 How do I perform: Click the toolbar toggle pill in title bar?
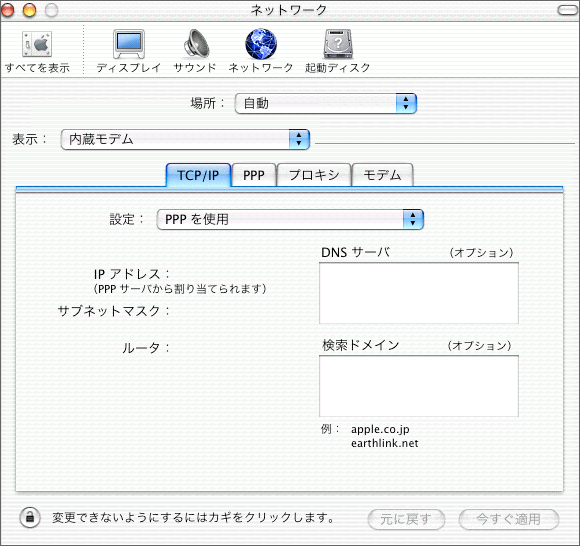click(x=567, y=10)
